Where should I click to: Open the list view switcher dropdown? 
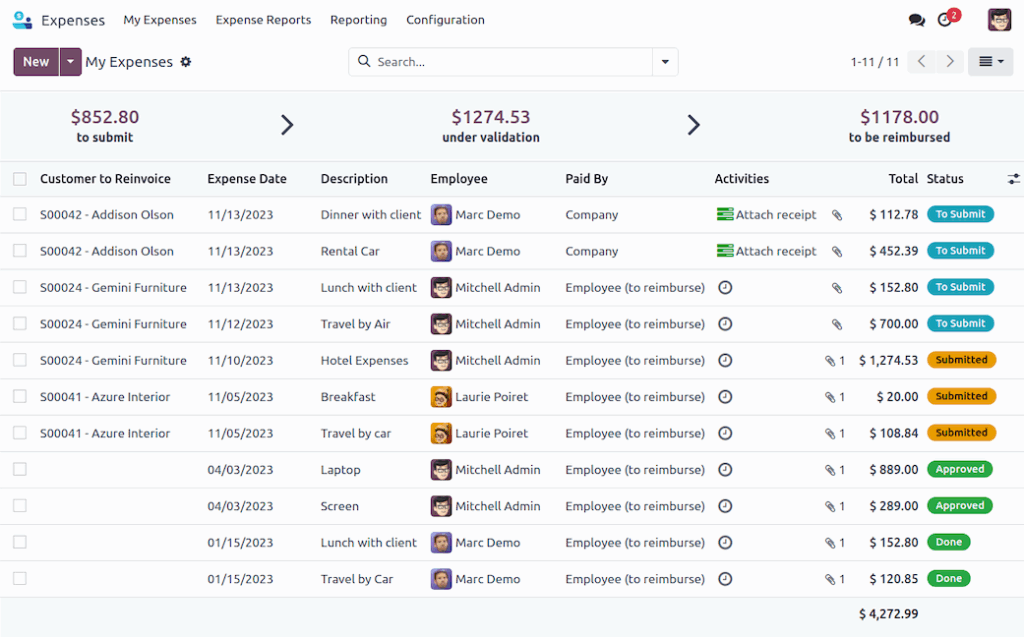pos(991,61)
